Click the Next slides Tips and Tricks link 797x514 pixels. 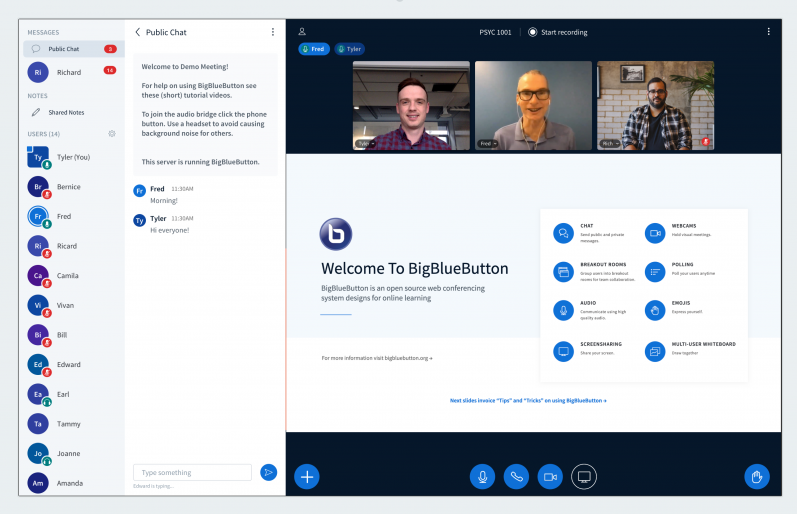coord(528,401)
